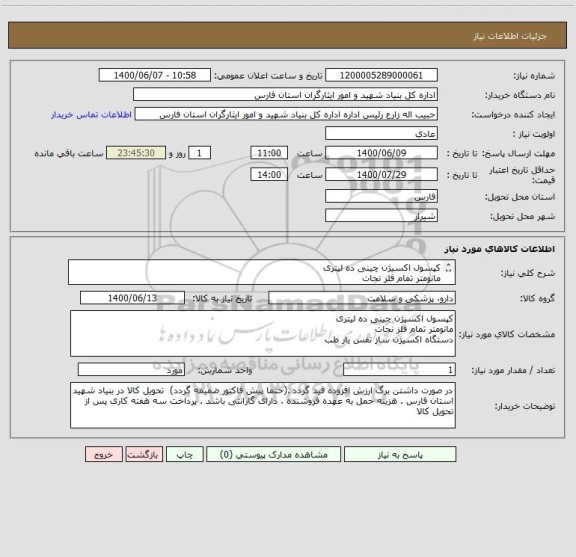Click the remaining days field showing 1
The height and width of the screenshot is (557, 576).
pos(199,153)
